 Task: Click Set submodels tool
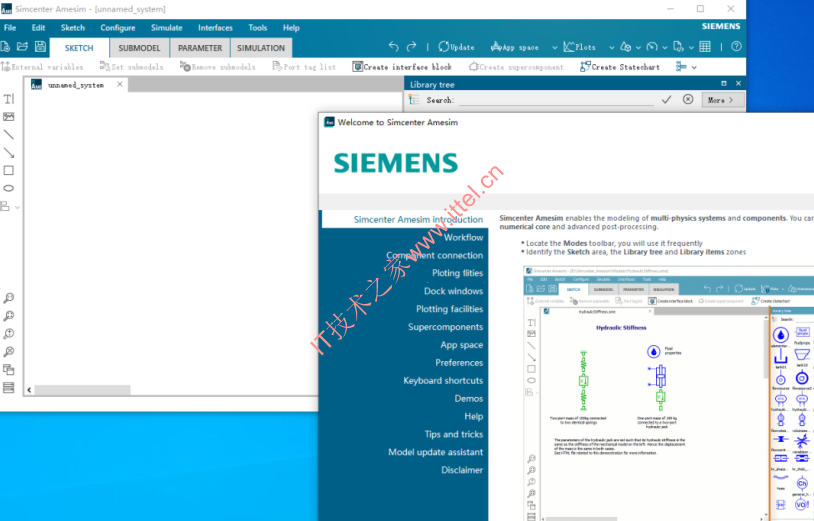(x=131, y=67)
